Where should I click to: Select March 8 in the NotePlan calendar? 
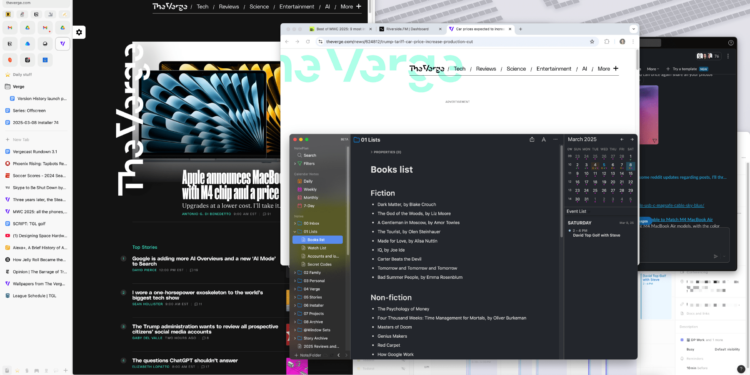[631, 165]
